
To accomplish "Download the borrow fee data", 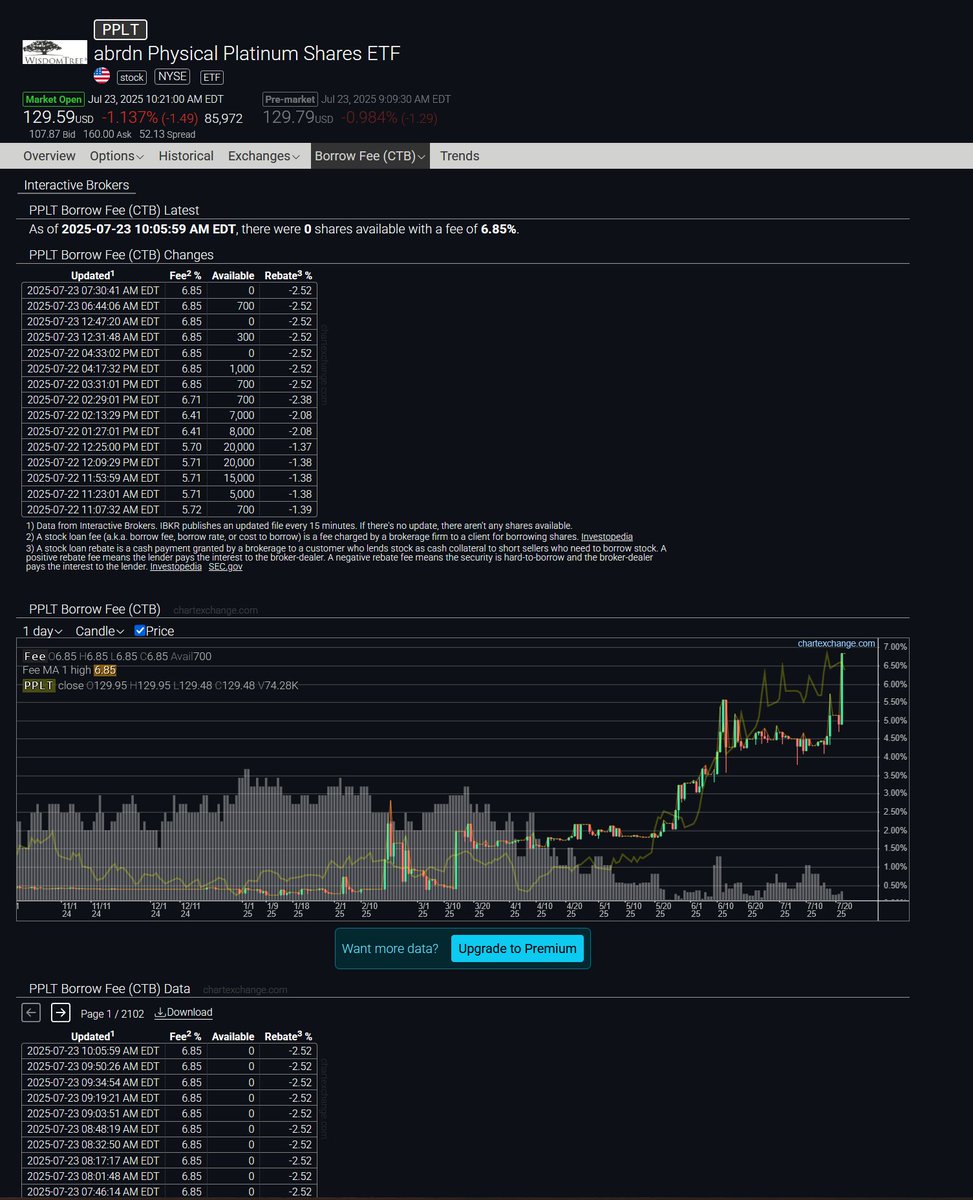I will [x=183, y=1012].
